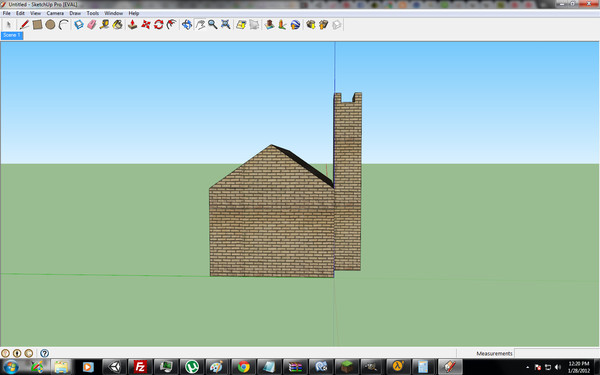Pick the Line pencil tool

(24, 25)
